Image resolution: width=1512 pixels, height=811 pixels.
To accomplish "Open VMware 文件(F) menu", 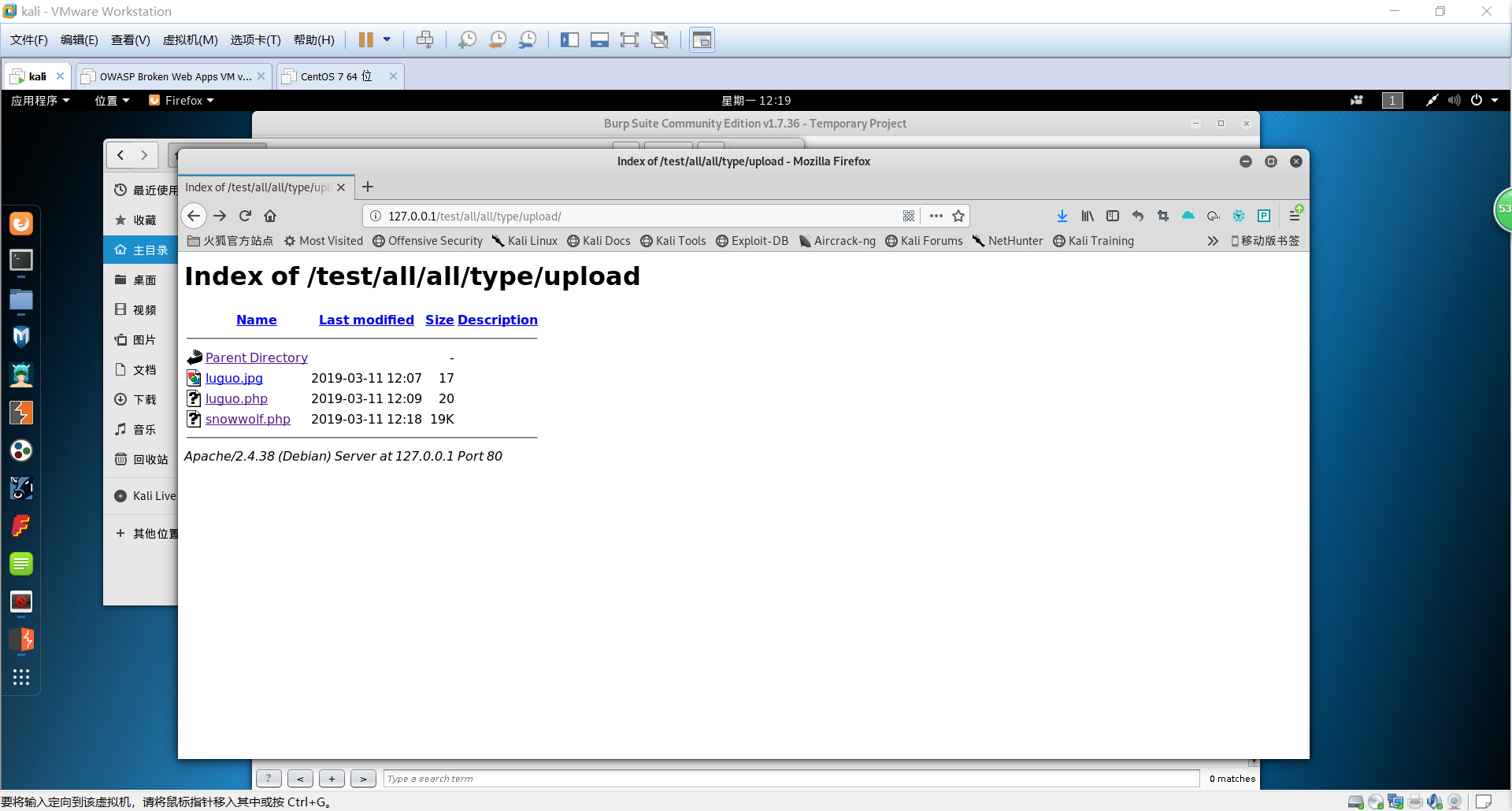I will pos(29,39).
